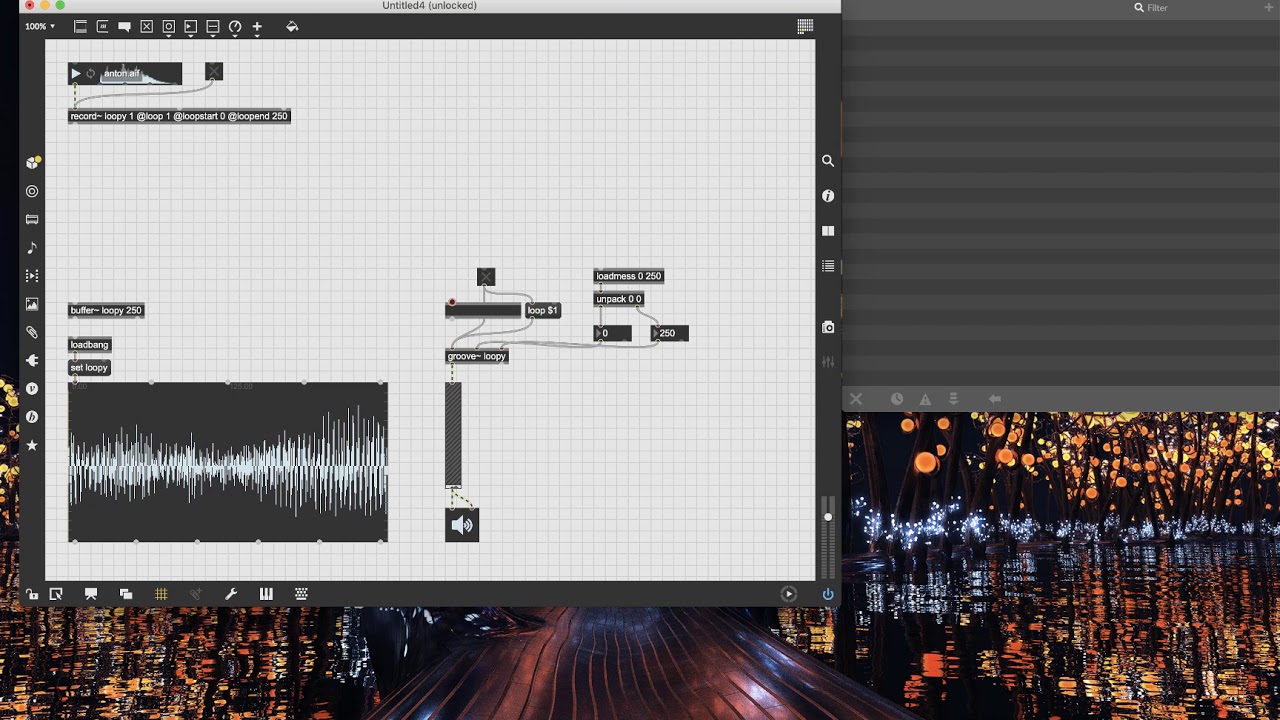Open the plus add-object dropdown
The width and height of the screenshot is (1280, 720).
coord(257,28)
